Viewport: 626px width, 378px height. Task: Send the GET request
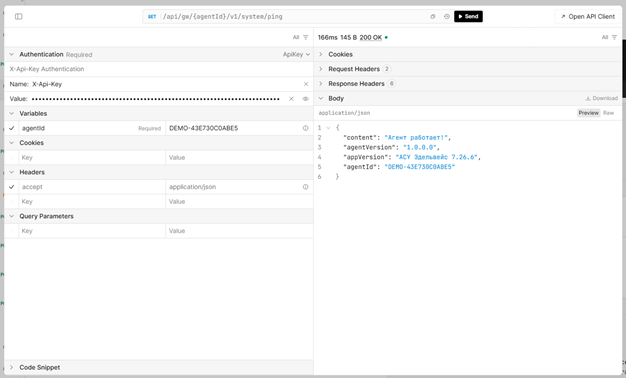(x=468, y=16)
